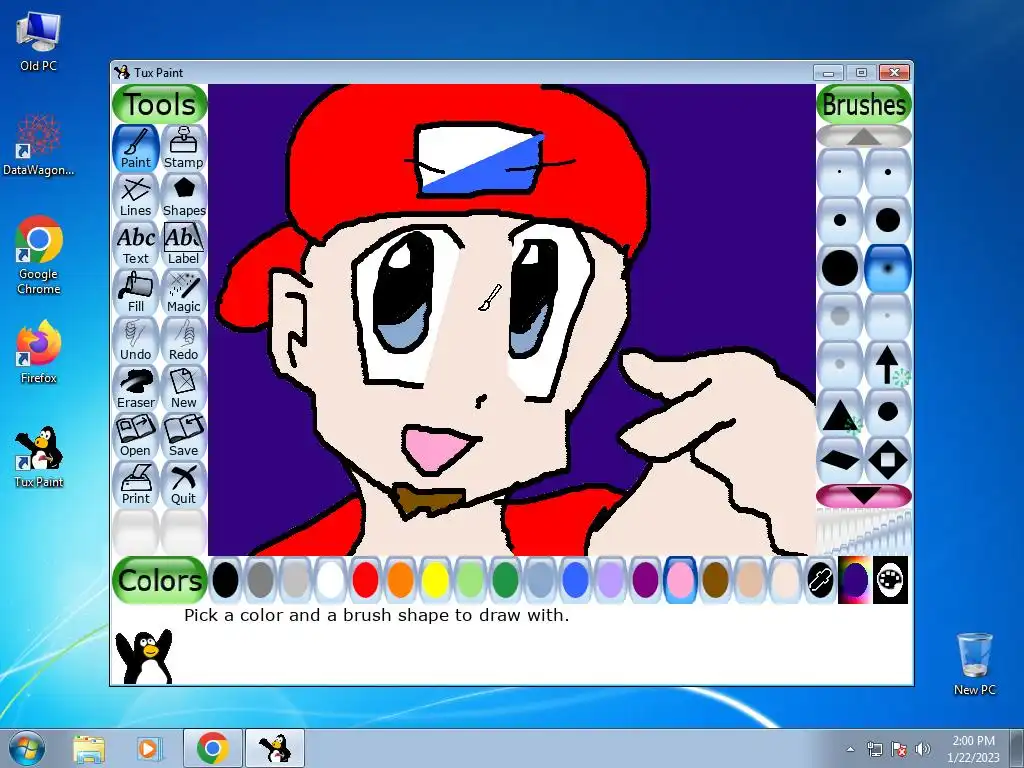Select the Paint tool
Viewport: 1024px width, 768px height.
coord(136,148)
